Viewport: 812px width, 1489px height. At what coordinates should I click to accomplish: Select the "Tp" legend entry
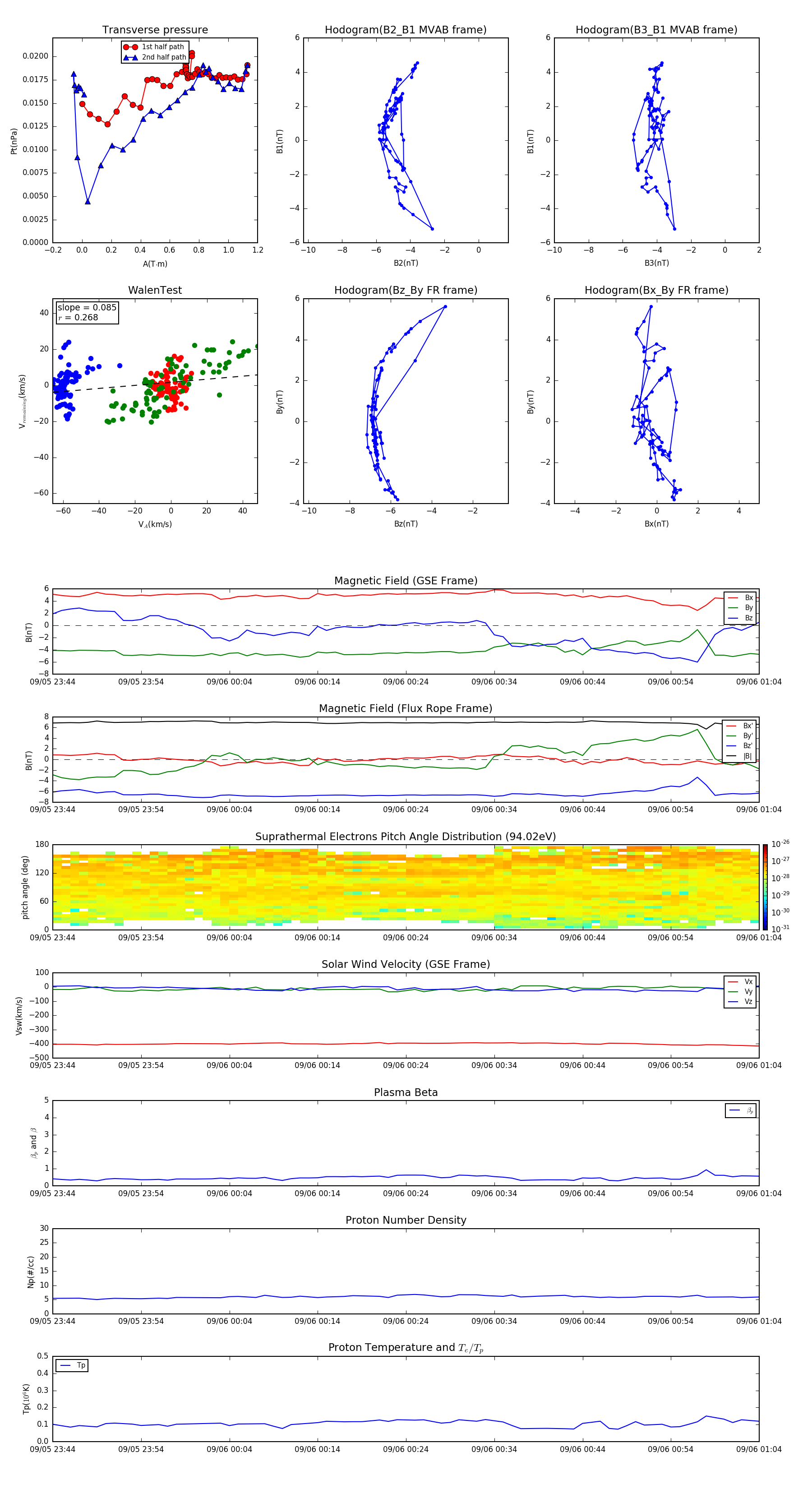pyautogui.click(x=72, y=1365)
